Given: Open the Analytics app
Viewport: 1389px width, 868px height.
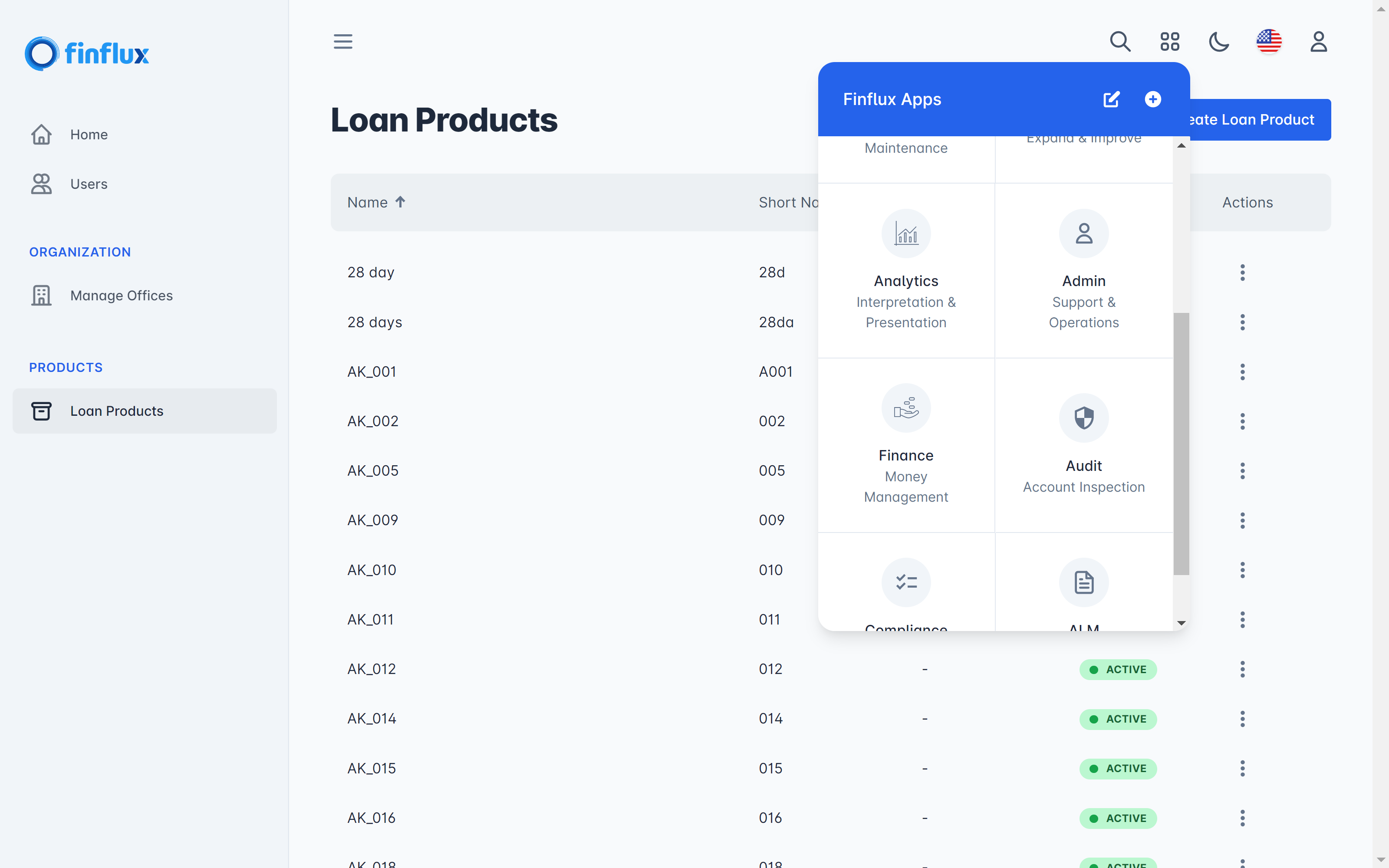Looking at the screenshot, I should pyautogui.click(x=906, y=270).
